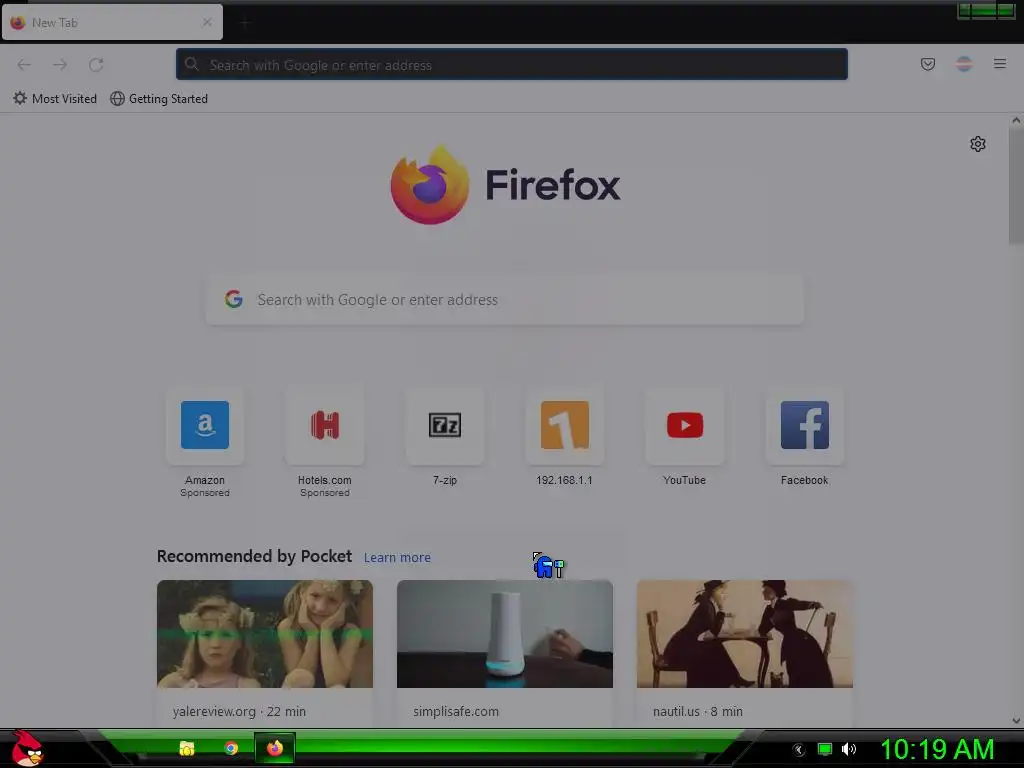
Task: Open the 7-zip top site tile
Action: 445,425
